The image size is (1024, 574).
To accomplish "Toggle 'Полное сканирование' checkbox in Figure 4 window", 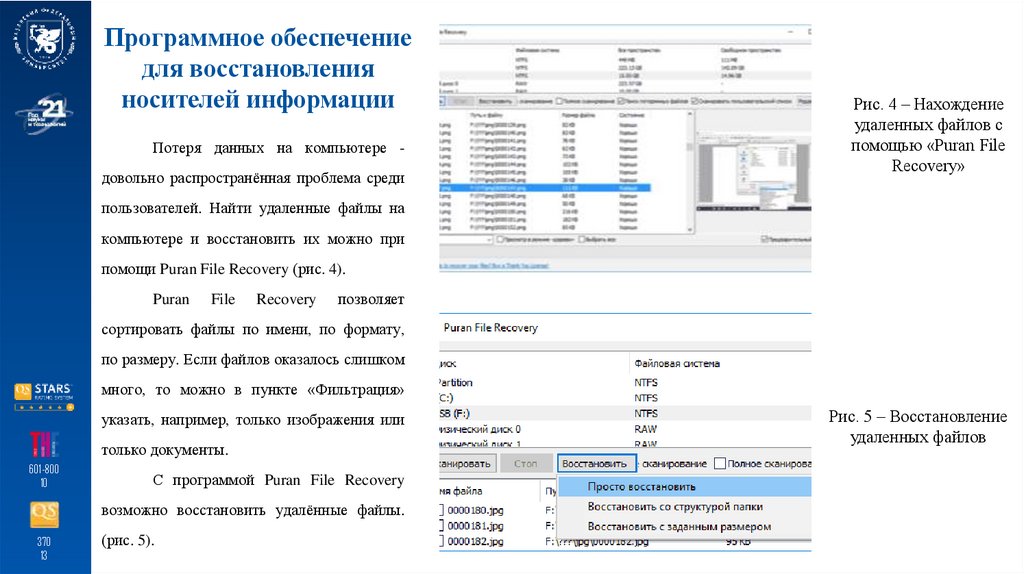I will click(558, 101).
